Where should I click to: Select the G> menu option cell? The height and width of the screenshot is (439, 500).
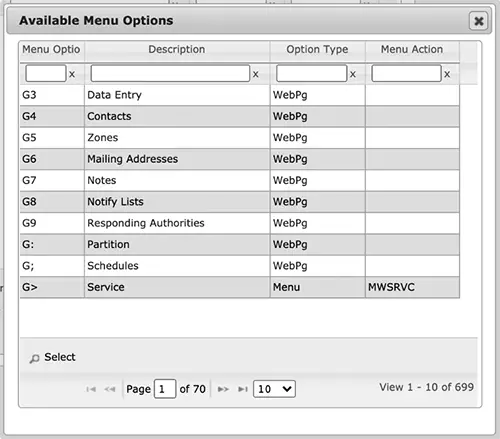point(52,287)
